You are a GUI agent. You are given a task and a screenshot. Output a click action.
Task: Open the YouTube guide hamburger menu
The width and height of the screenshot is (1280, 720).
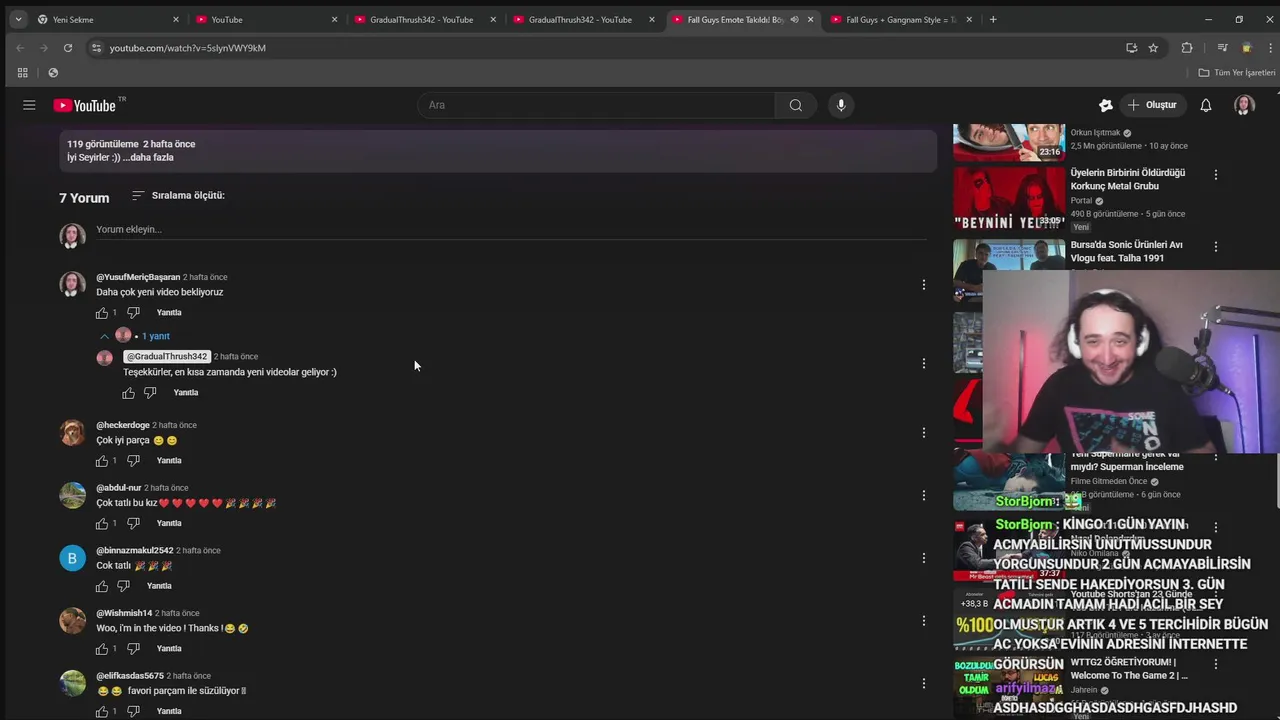click(29, 105)
